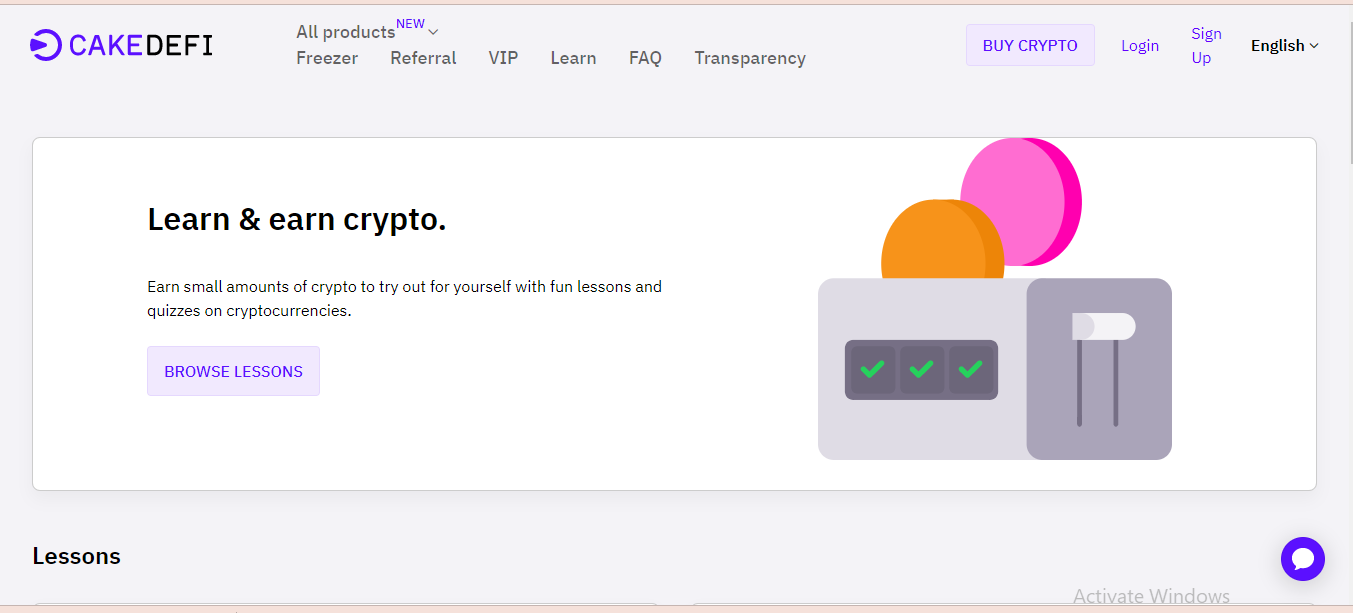Click the Lessons section heading
Image resolution: width=1353 pixels, height=613 pixels.
point(76,556)
